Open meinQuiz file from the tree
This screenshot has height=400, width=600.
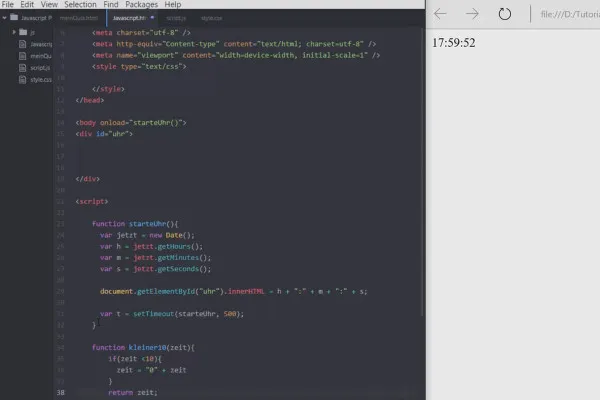41,56
